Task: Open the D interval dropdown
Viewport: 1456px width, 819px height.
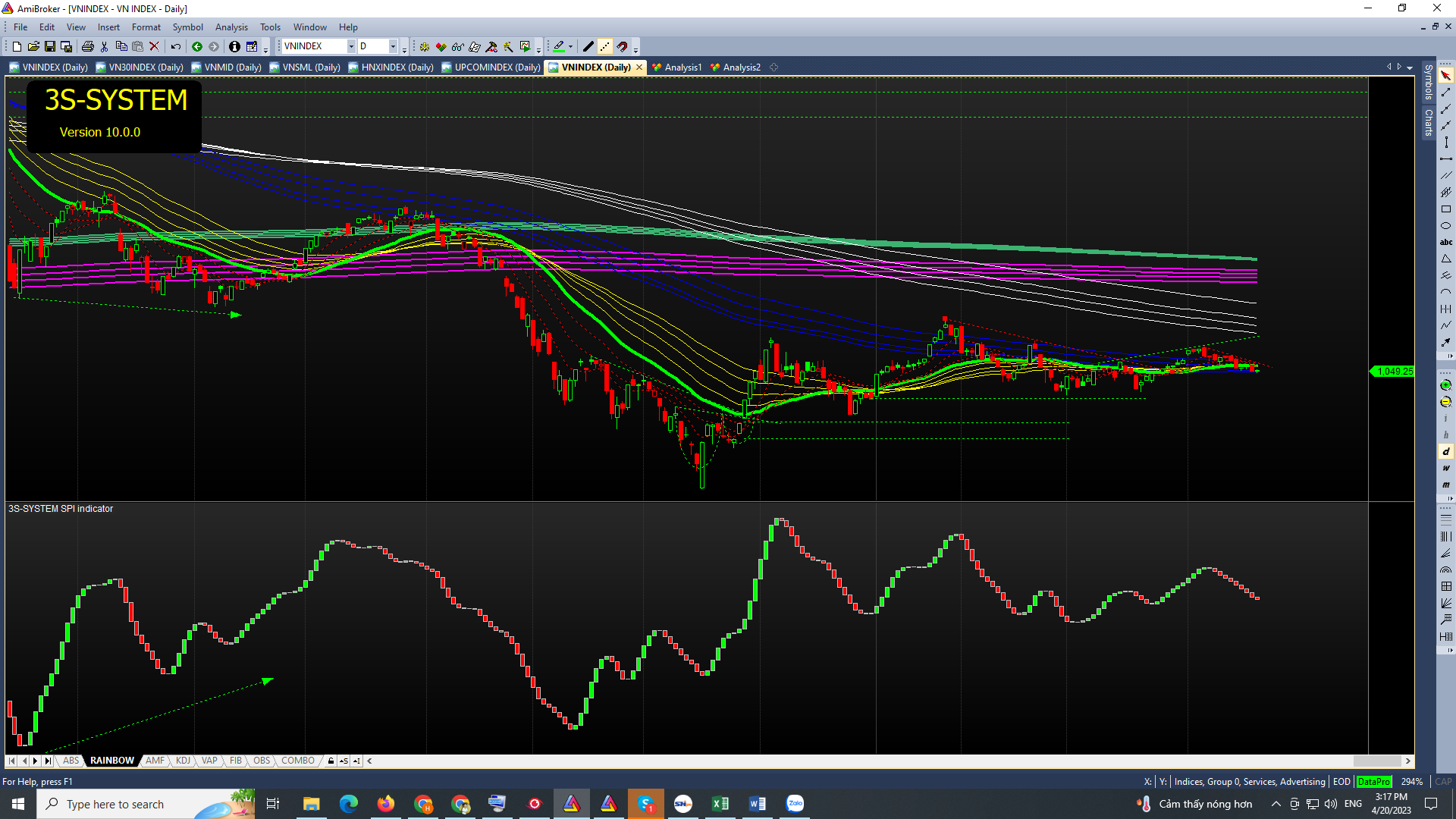Action: click(393, 46)
